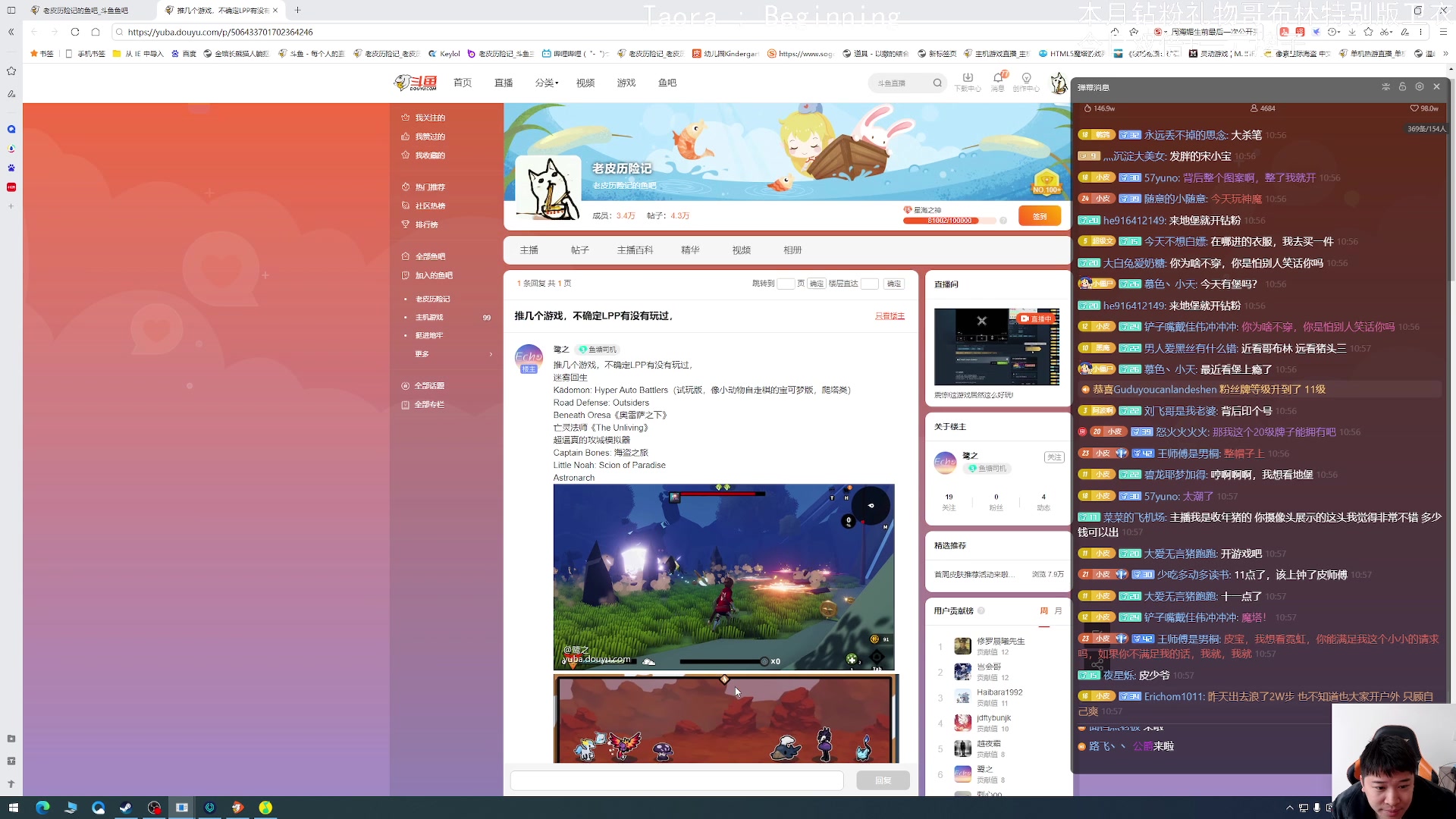
Task: Click the reply text input box
Action: pyautogui.click(x=677, y=780)
